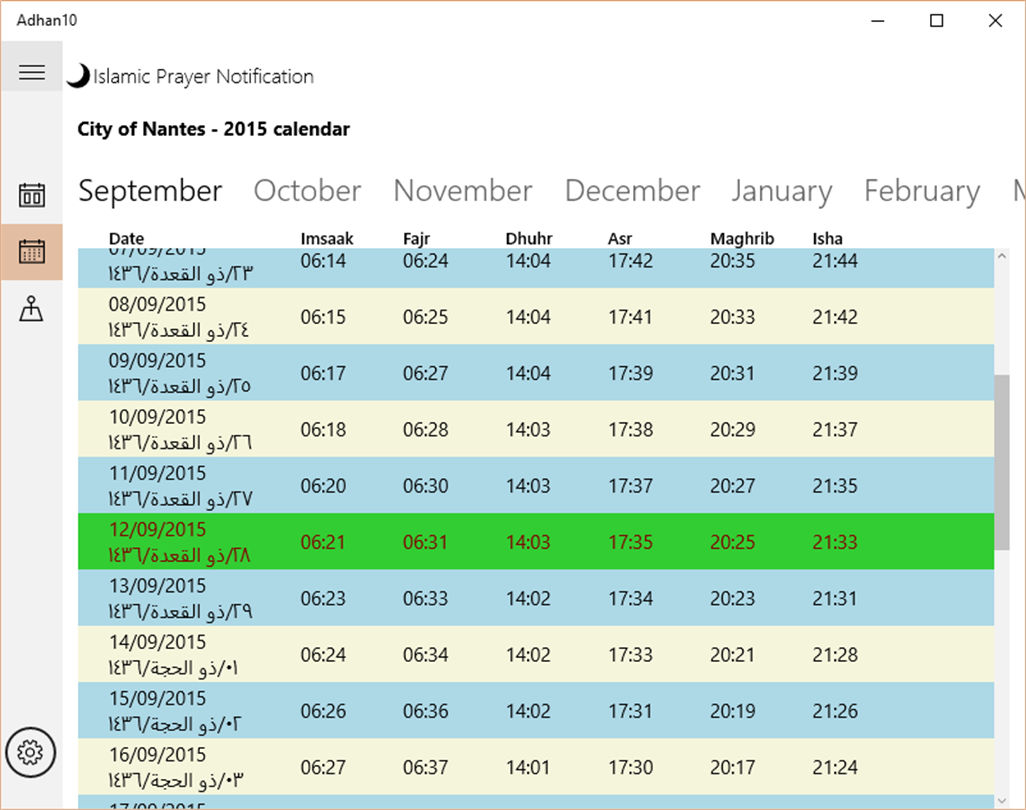The height and width of the screenshot is (810, 1026).
Task: Select the highlighted 12/09/2015 row
Action: click(536, 542)
